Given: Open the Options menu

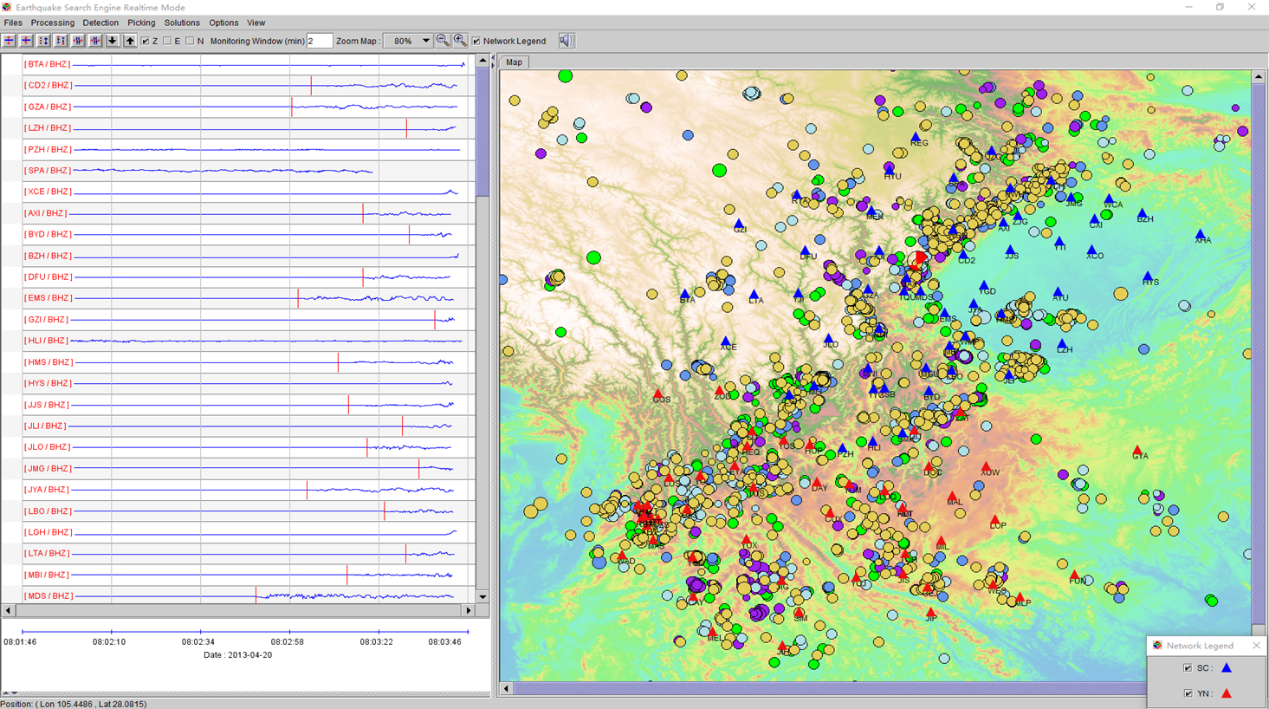Looking at the screenshot, I should point(223,22).
